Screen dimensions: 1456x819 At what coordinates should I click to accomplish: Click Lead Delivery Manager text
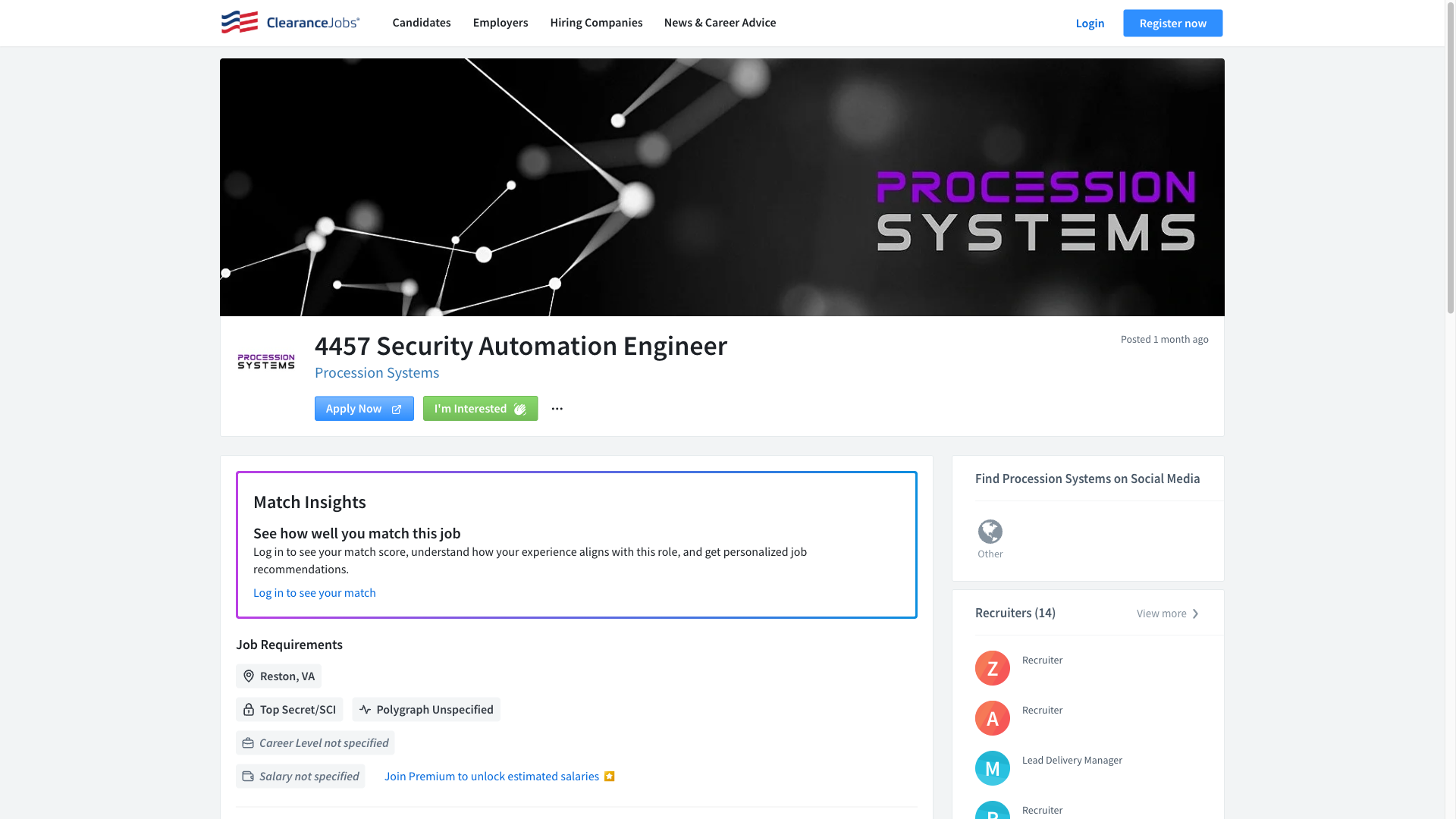1072,761
